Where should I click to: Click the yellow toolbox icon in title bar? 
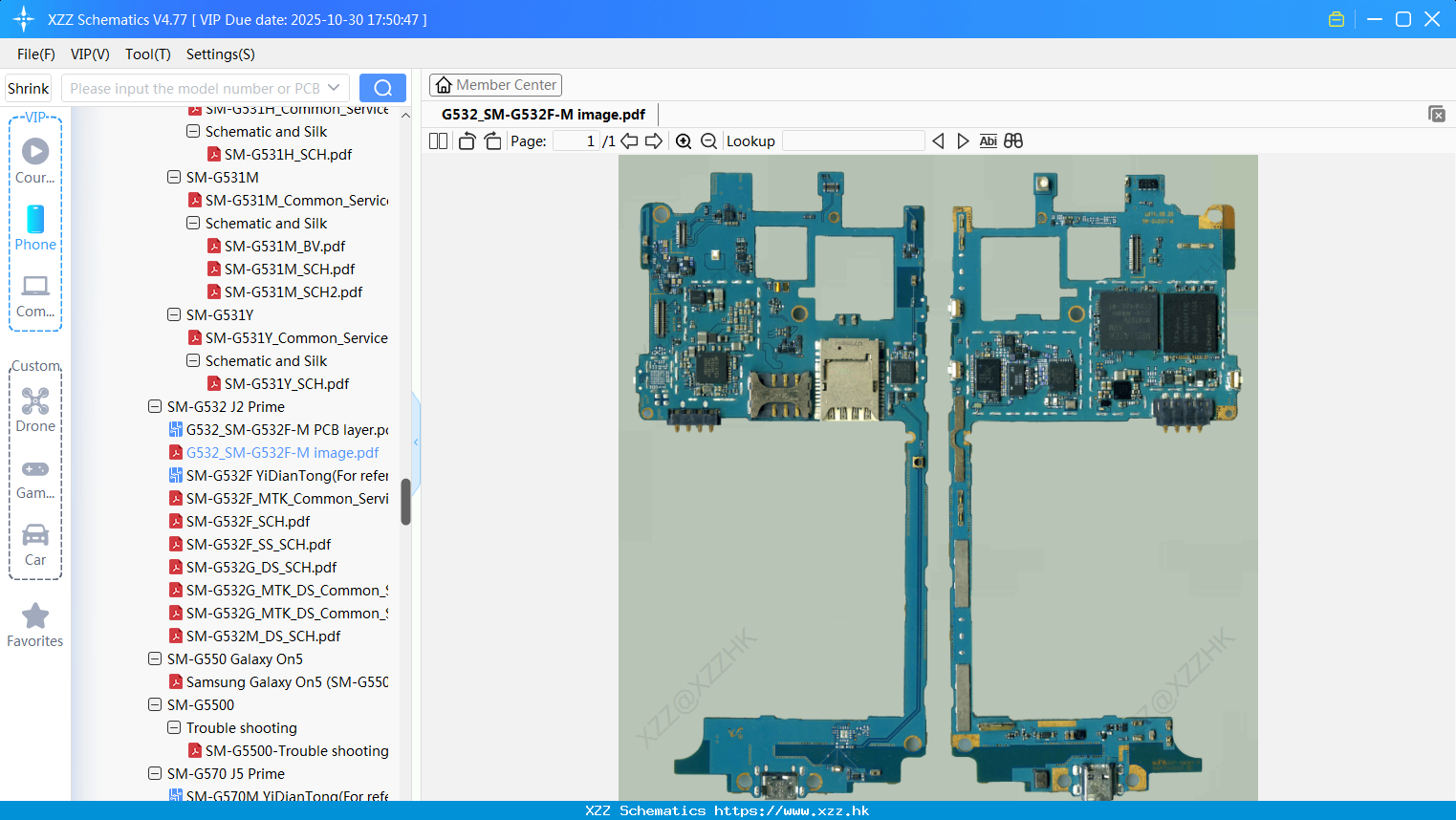tap(1336, 19)
